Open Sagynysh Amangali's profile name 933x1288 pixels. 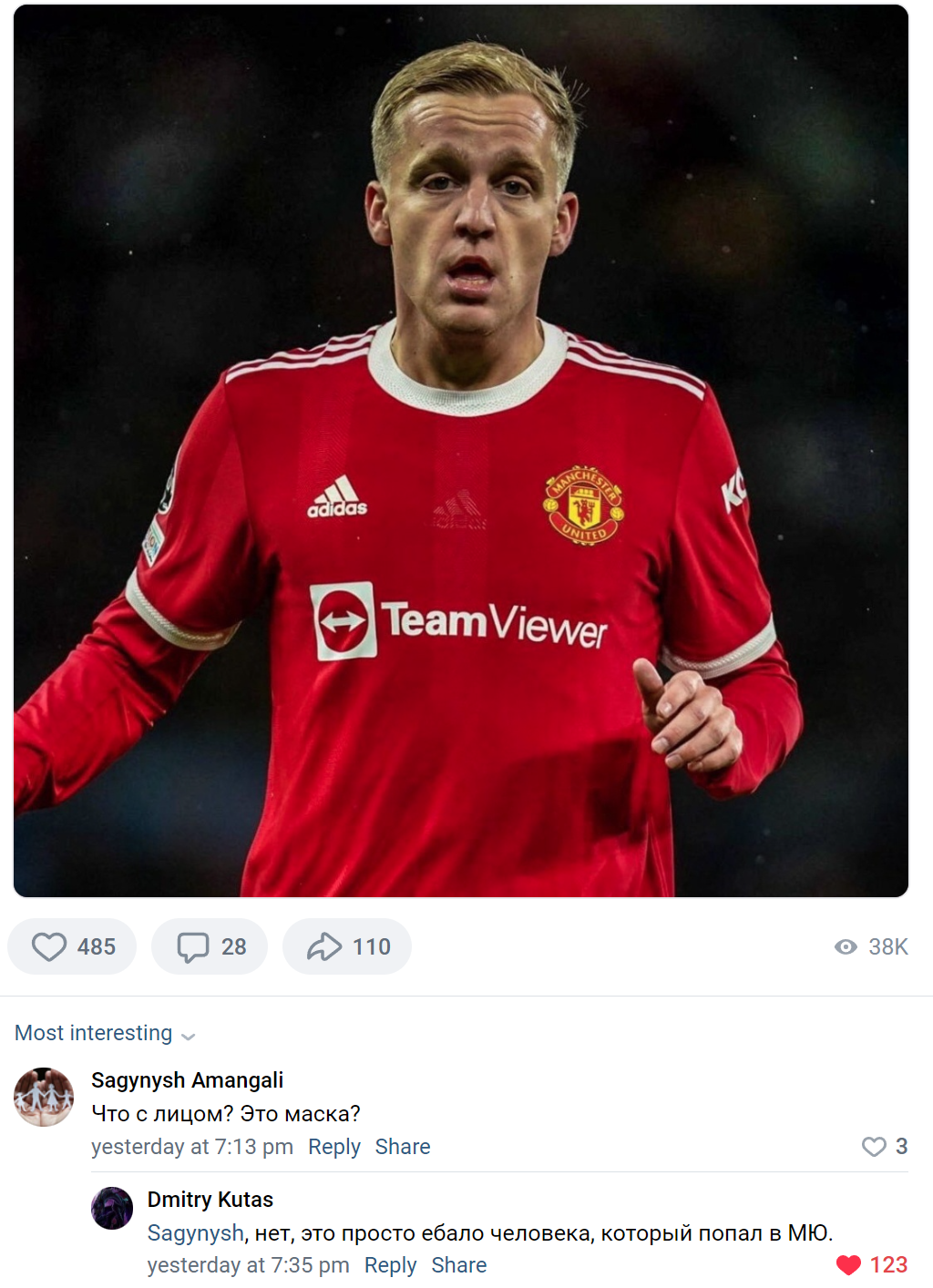tap(187, 1080)
